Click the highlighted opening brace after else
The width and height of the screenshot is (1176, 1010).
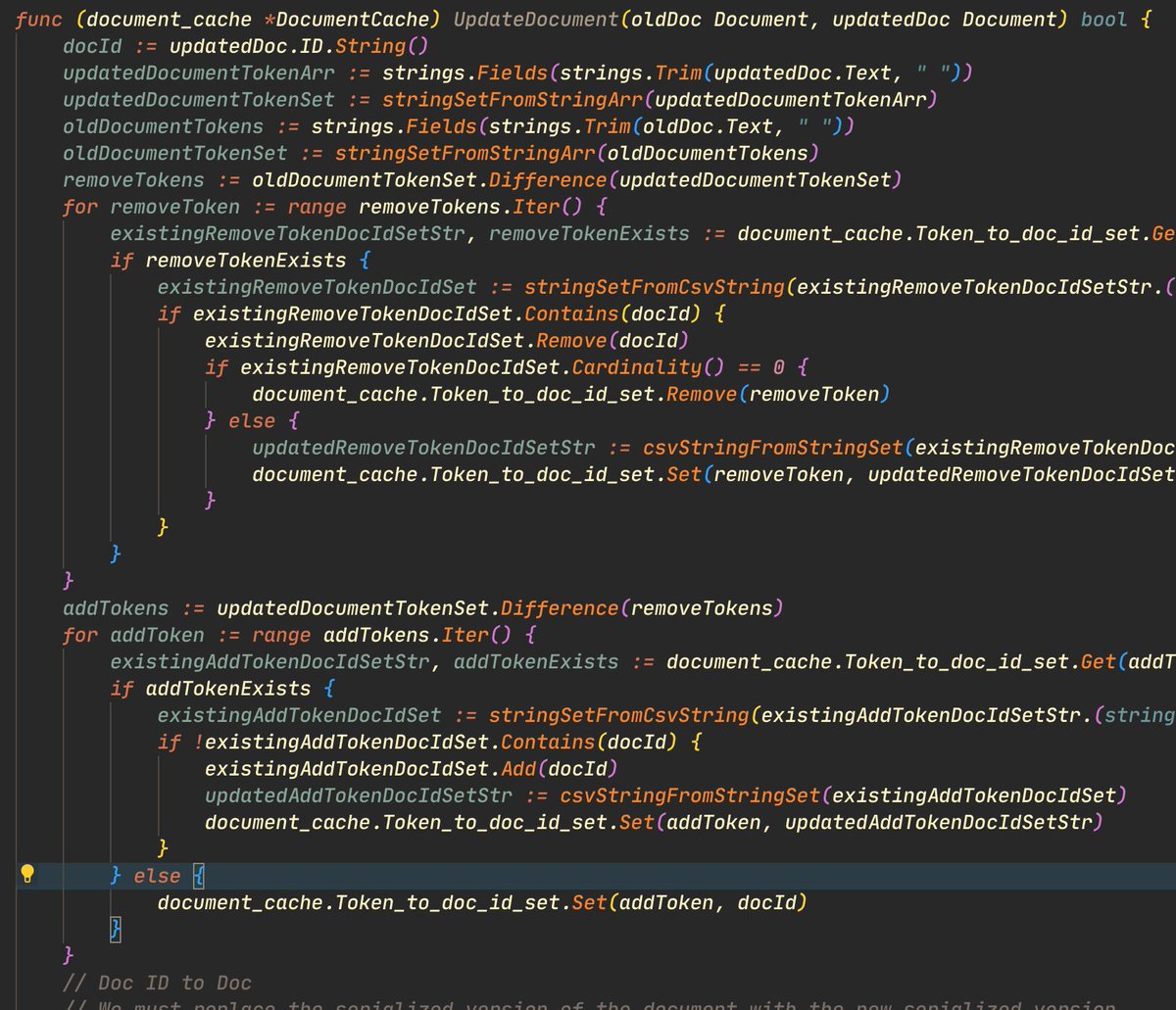click(198, 875)
